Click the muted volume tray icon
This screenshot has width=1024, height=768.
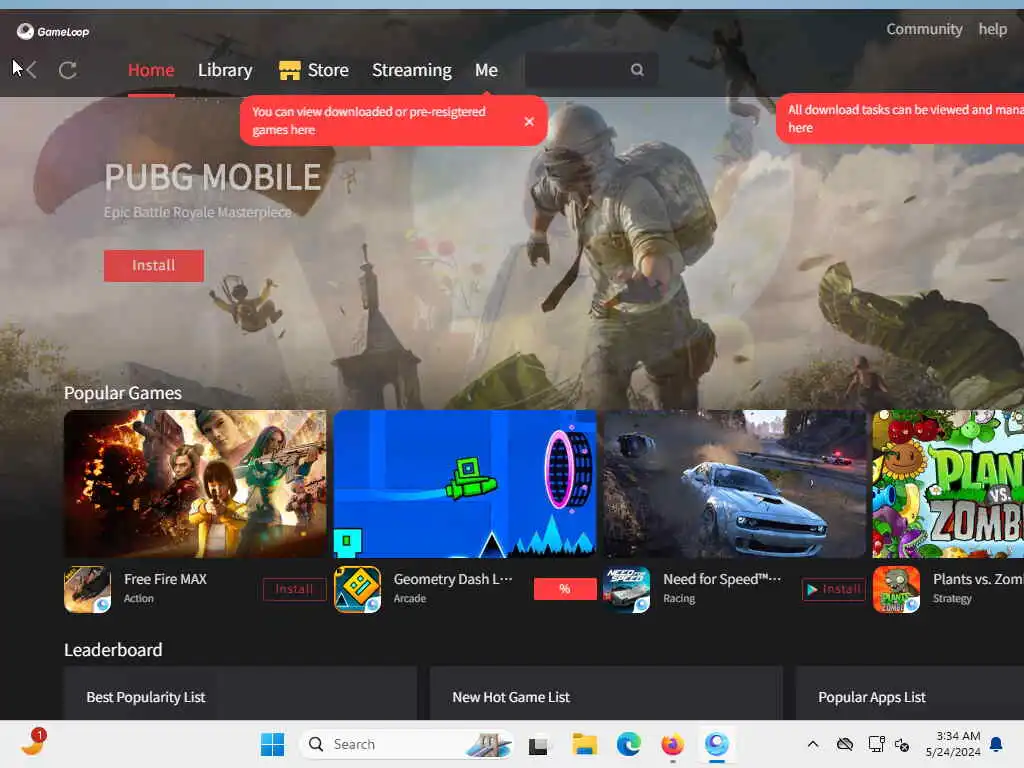click(903, 745)
